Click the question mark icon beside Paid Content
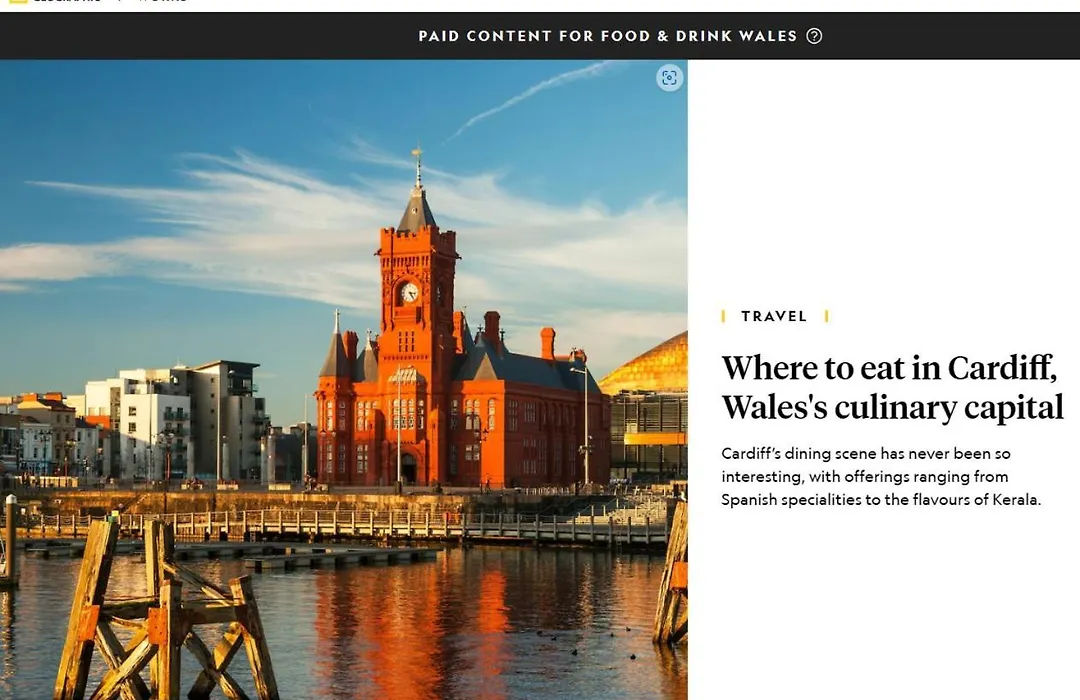1080x700 pixels. (x=814, y=36)
